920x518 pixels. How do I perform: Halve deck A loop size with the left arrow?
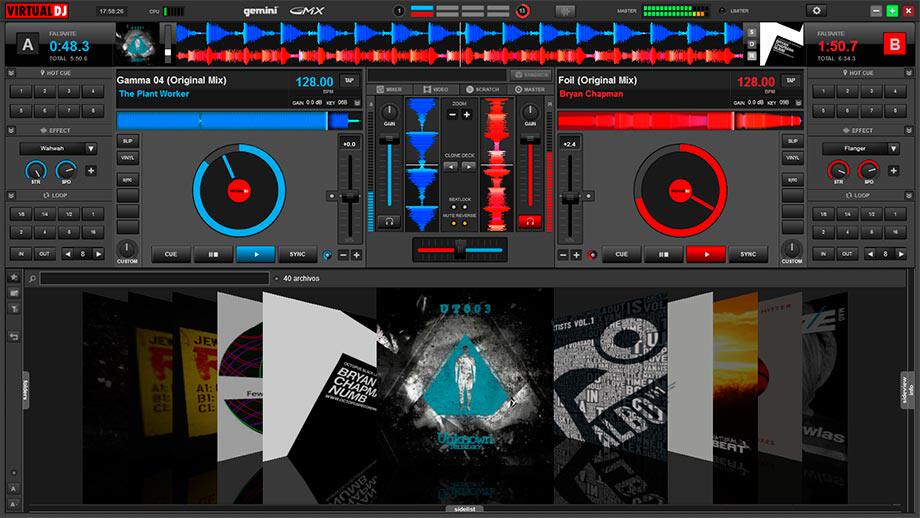68,254
